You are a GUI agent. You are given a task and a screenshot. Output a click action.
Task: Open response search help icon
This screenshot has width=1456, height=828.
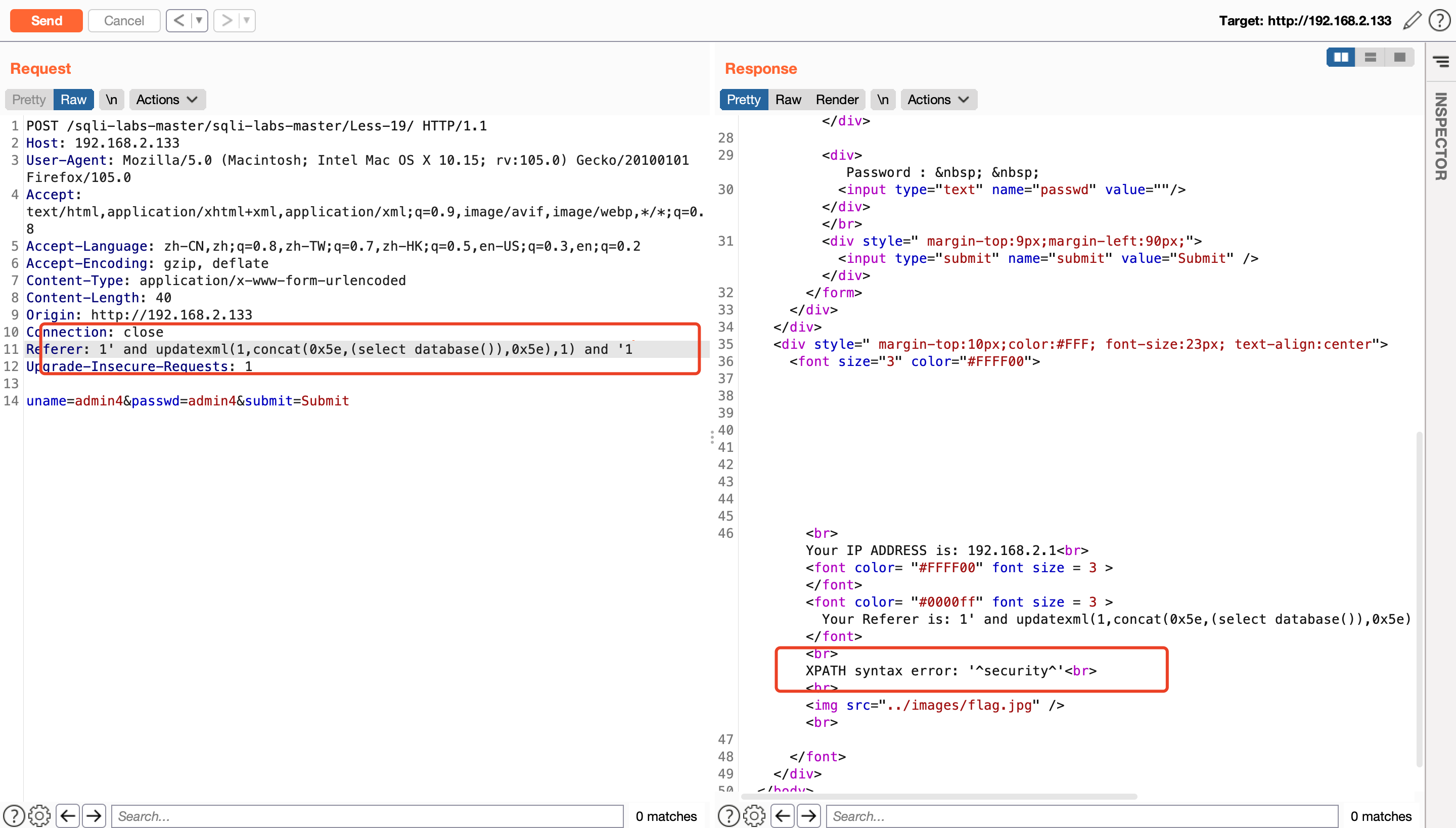pyautogui.click(x=729, y=816)
